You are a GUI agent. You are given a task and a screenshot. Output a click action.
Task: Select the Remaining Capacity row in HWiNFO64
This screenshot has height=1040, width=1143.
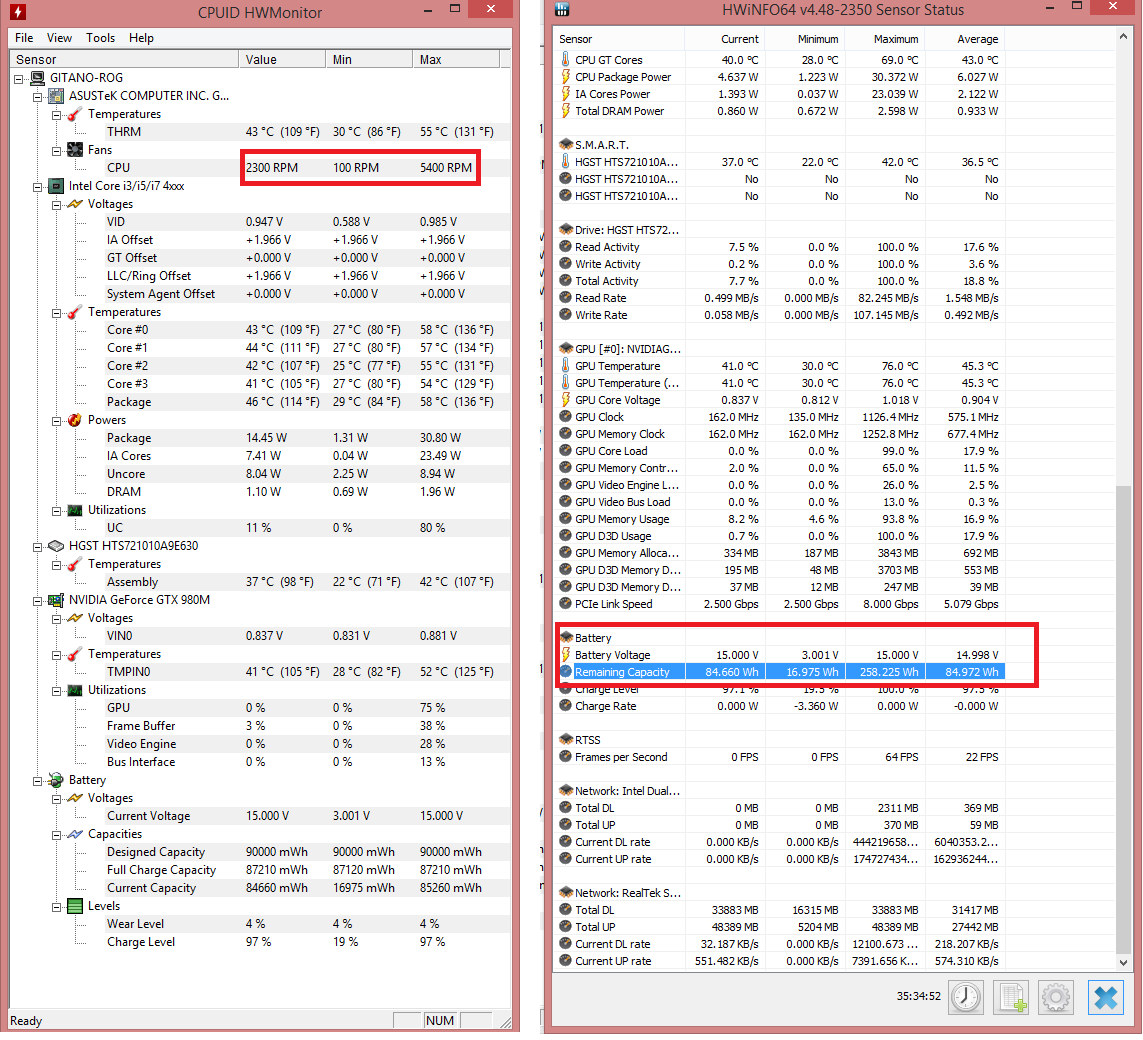coord(781,672)
